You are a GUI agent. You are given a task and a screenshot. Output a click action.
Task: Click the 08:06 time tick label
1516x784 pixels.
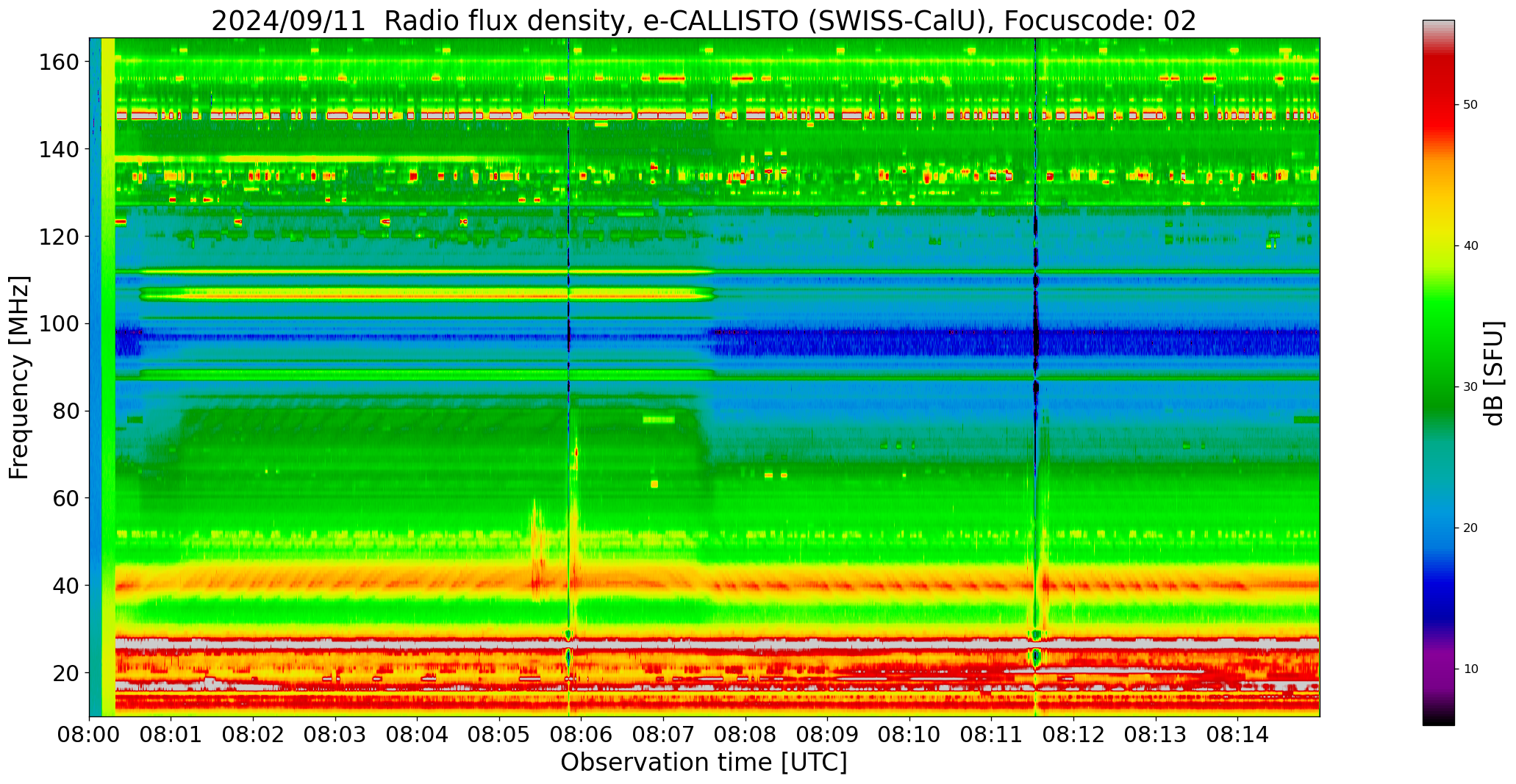pos(582,735)
